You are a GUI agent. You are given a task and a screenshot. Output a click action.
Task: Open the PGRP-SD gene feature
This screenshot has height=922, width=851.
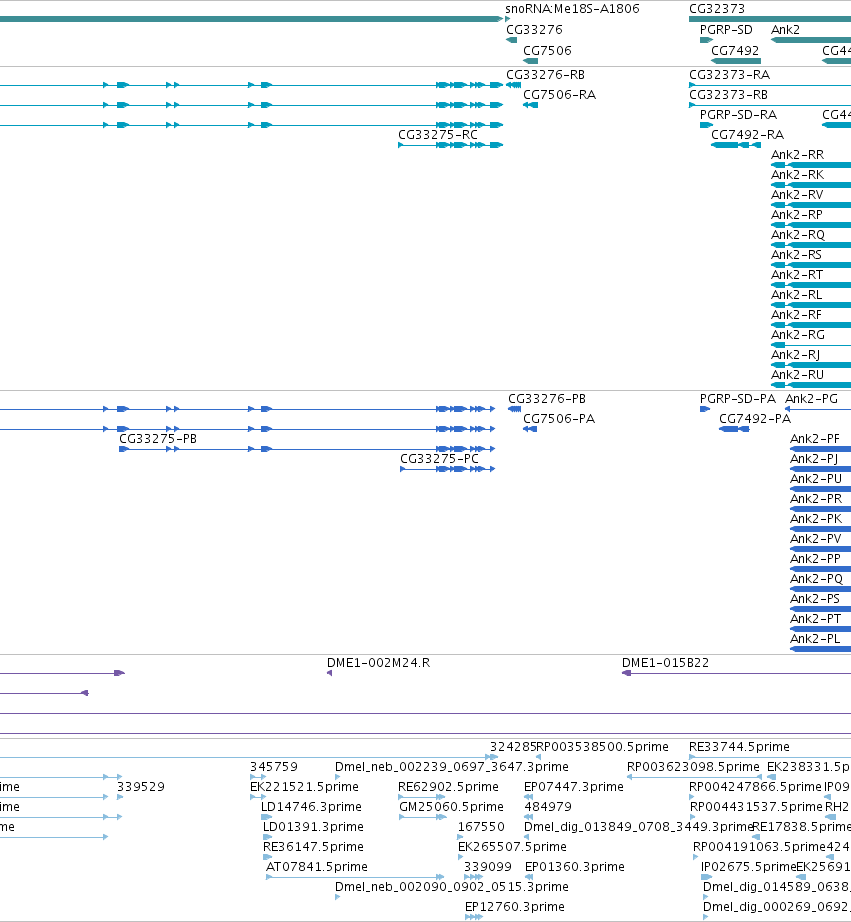(x=706, y=40)
